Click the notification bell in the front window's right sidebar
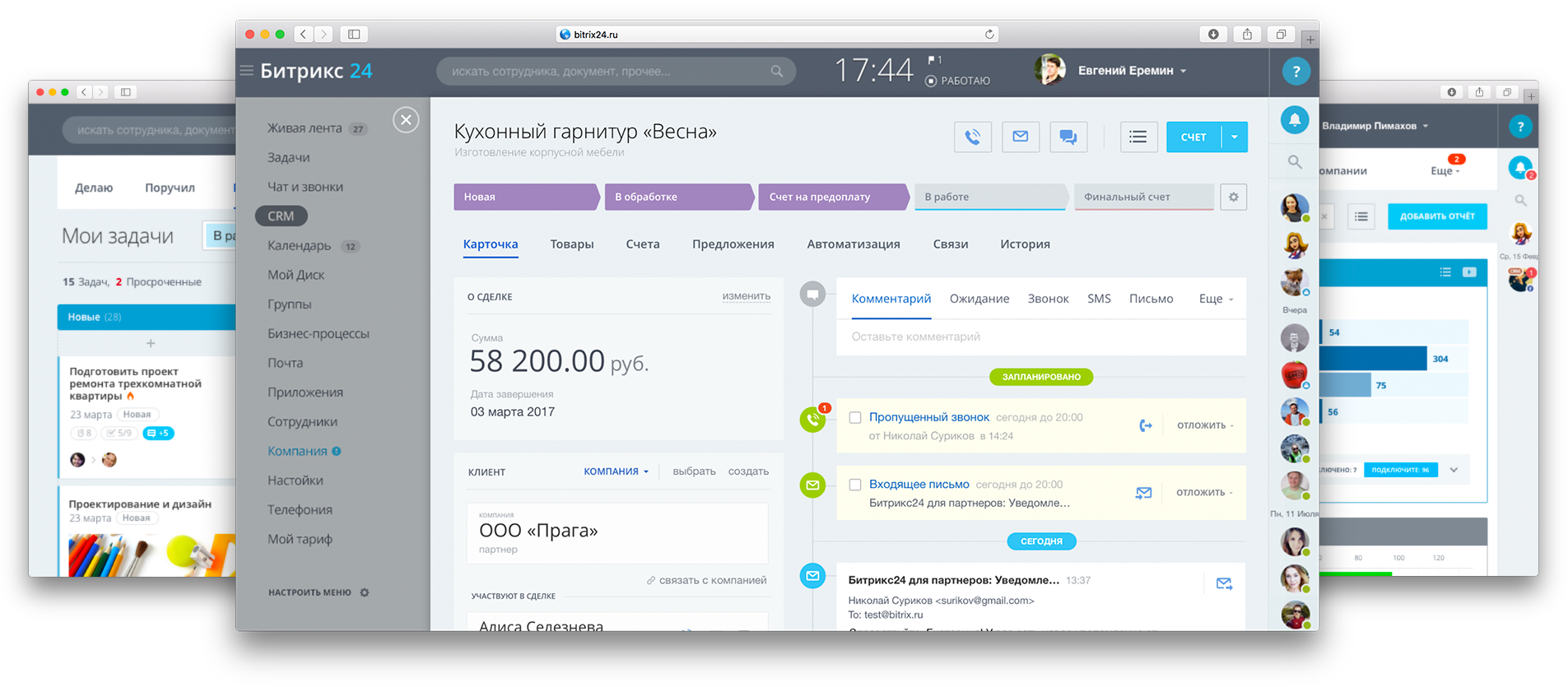 pyautogui.click(x=1295, y=120)
